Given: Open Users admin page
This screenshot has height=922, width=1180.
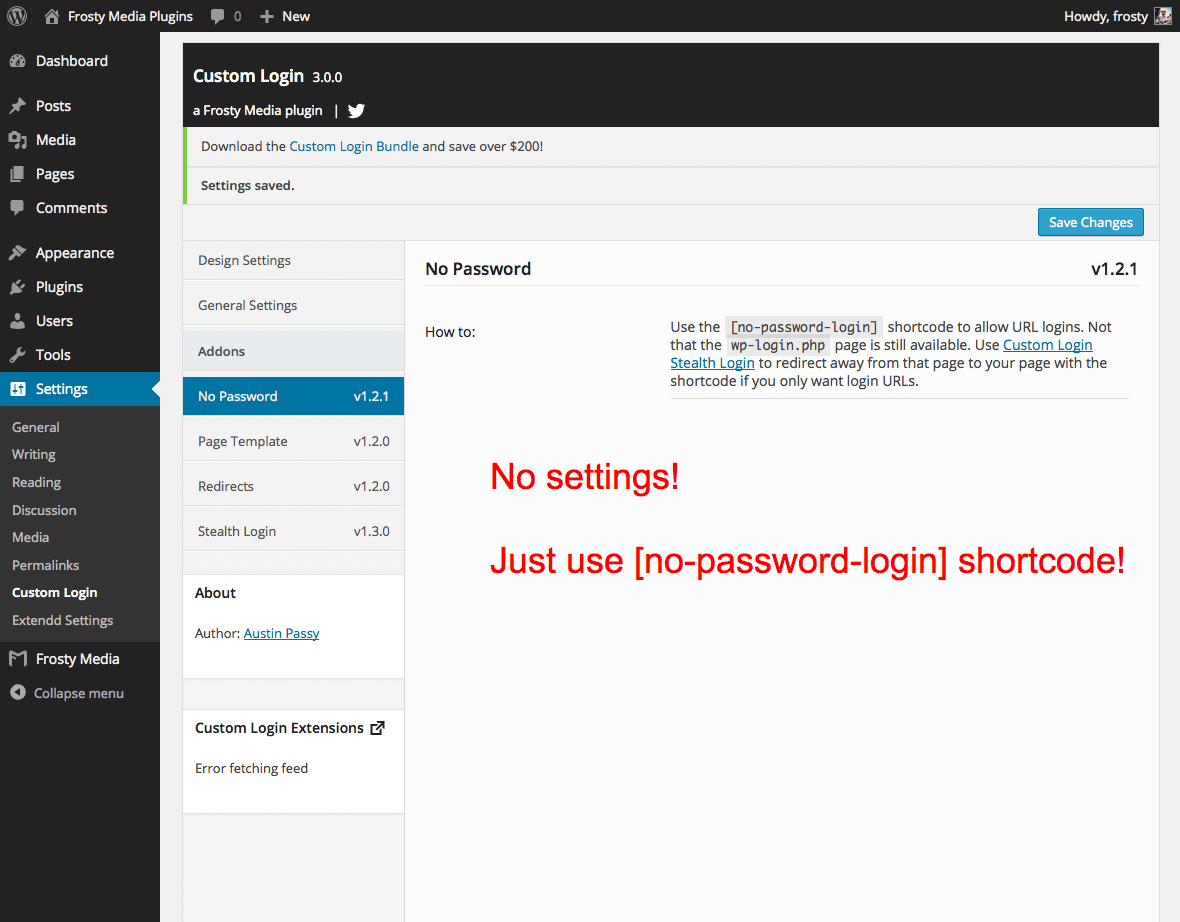Looking at the screenshot, I should 80,321.
